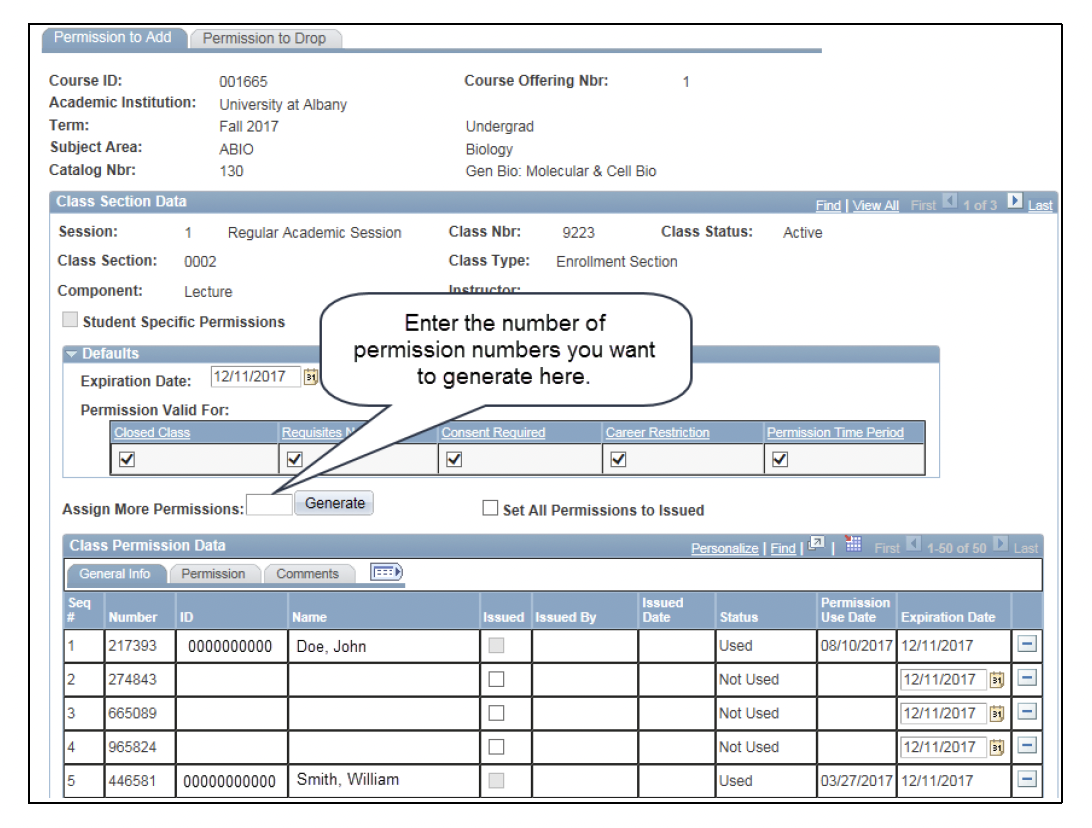Switch to Permission to Drop tab
The image size is (1092, 828).
[x=264, y=38]
